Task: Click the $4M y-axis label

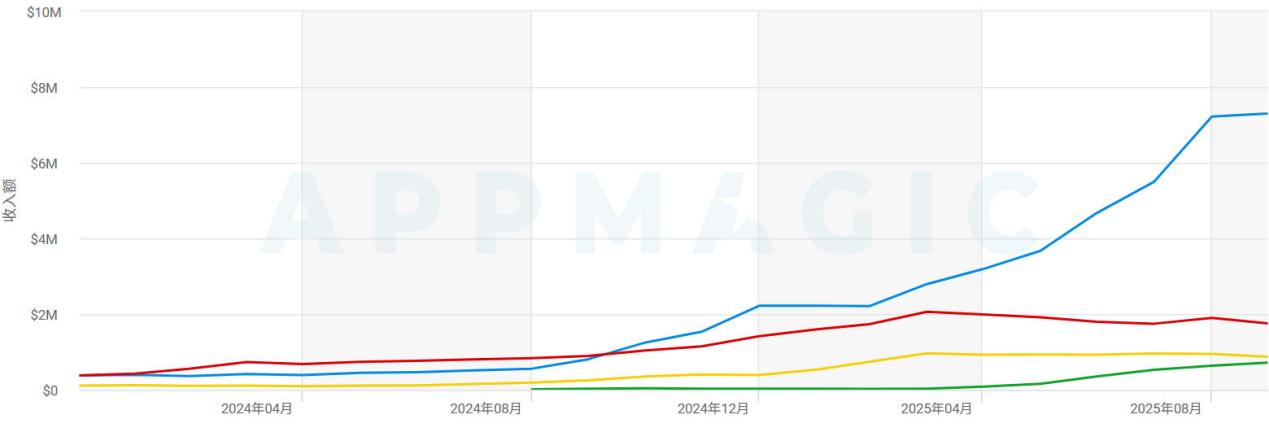Action: click(46, 239)
